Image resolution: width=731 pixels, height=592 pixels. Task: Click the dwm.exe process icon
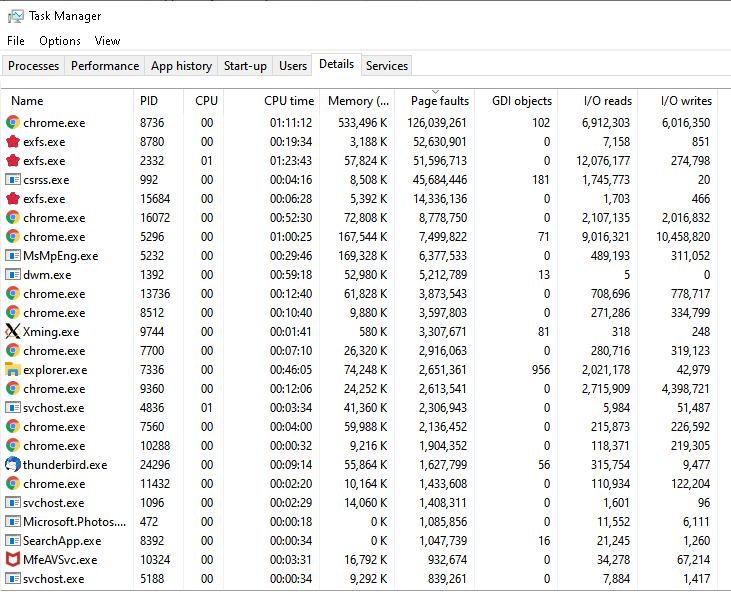[x=13, y=275]
